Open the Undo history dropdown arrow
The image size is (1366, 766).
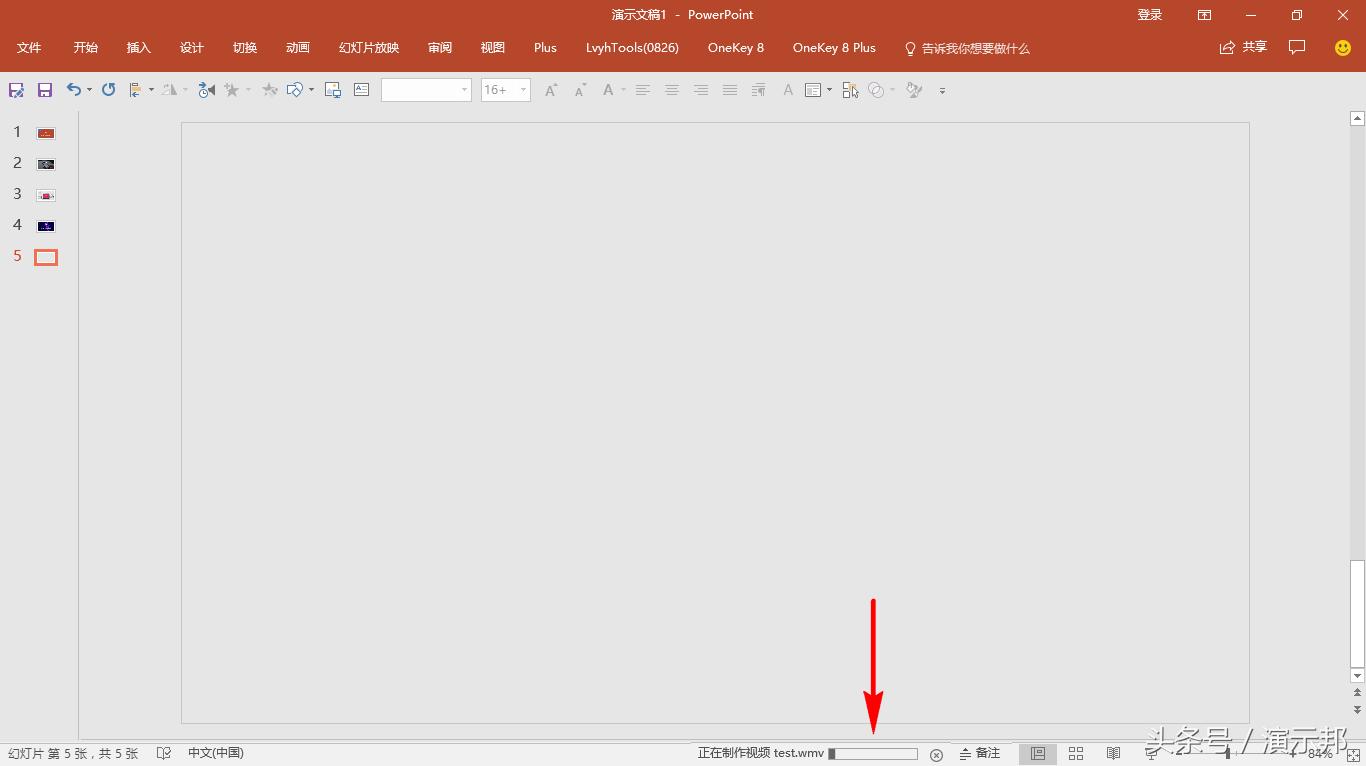(x=89, y=90)
